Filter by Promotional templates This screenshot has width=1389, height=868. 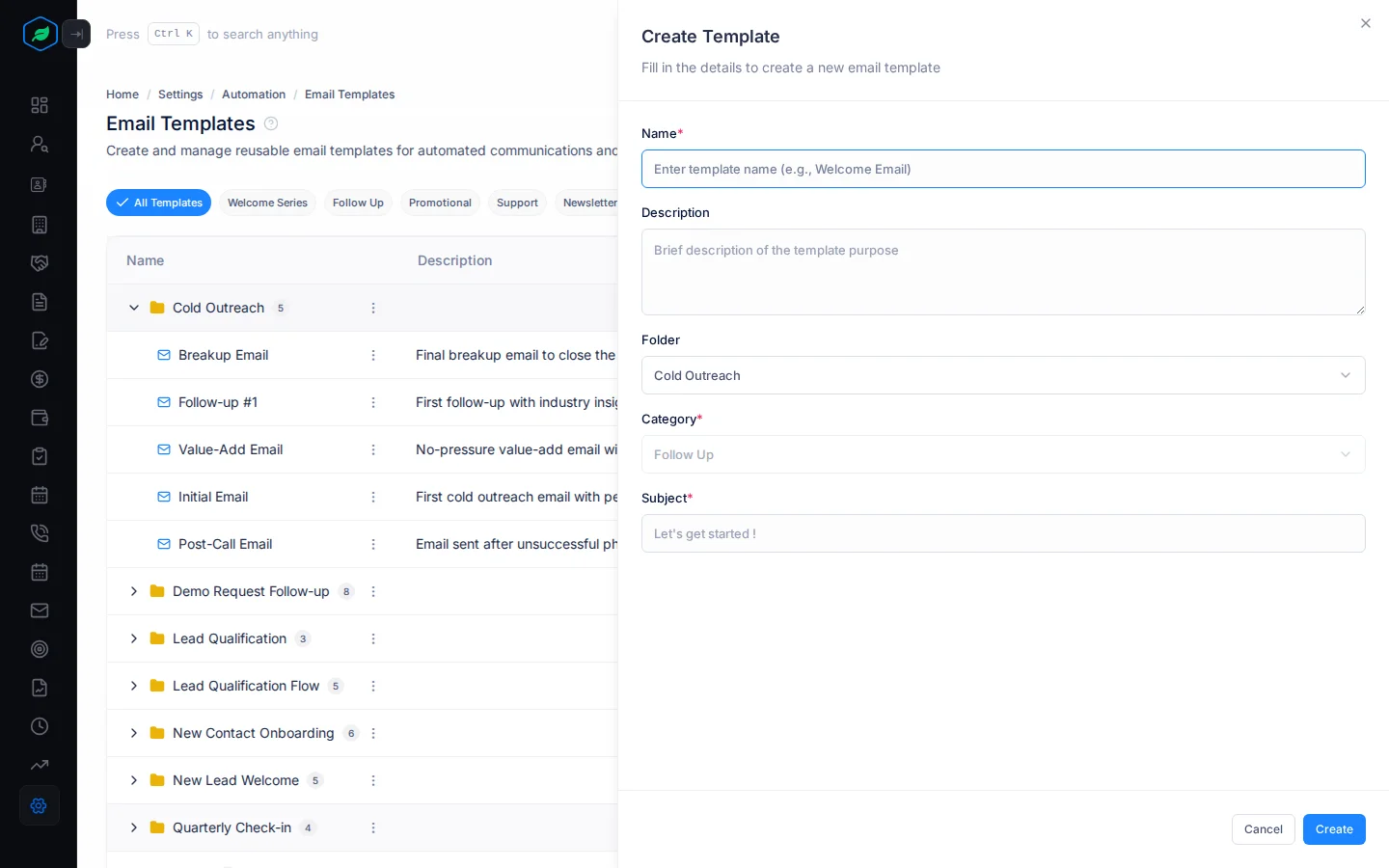(440, 203)
